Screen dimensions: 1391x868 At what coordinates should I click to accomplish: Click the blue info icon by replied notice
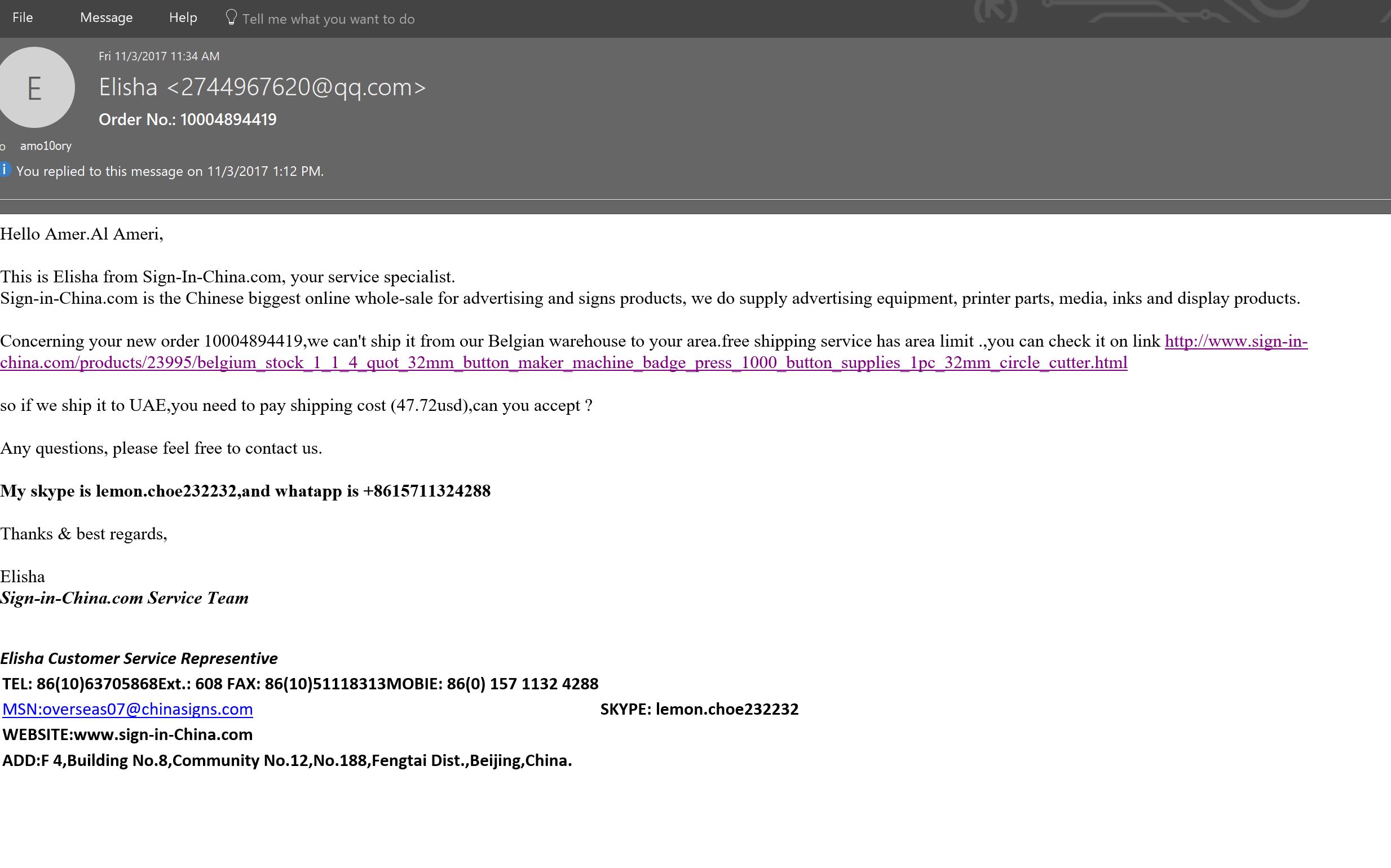coord(4,169)
